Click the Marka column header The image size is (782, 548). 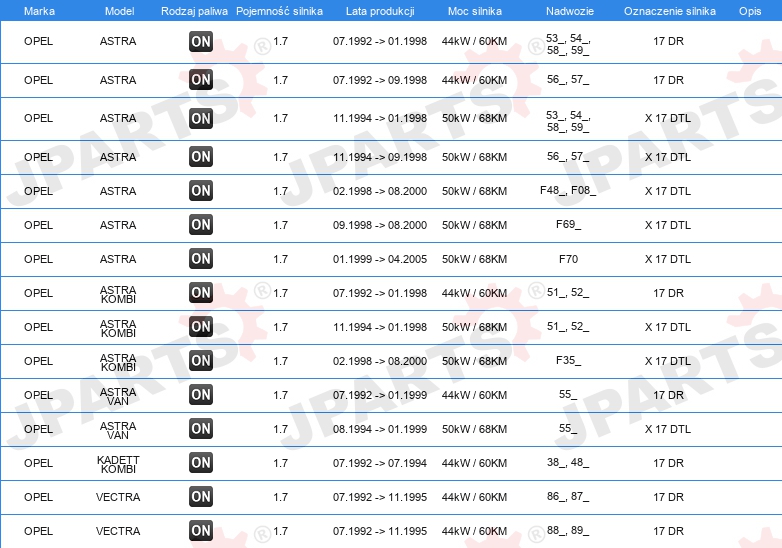point(39,11)
